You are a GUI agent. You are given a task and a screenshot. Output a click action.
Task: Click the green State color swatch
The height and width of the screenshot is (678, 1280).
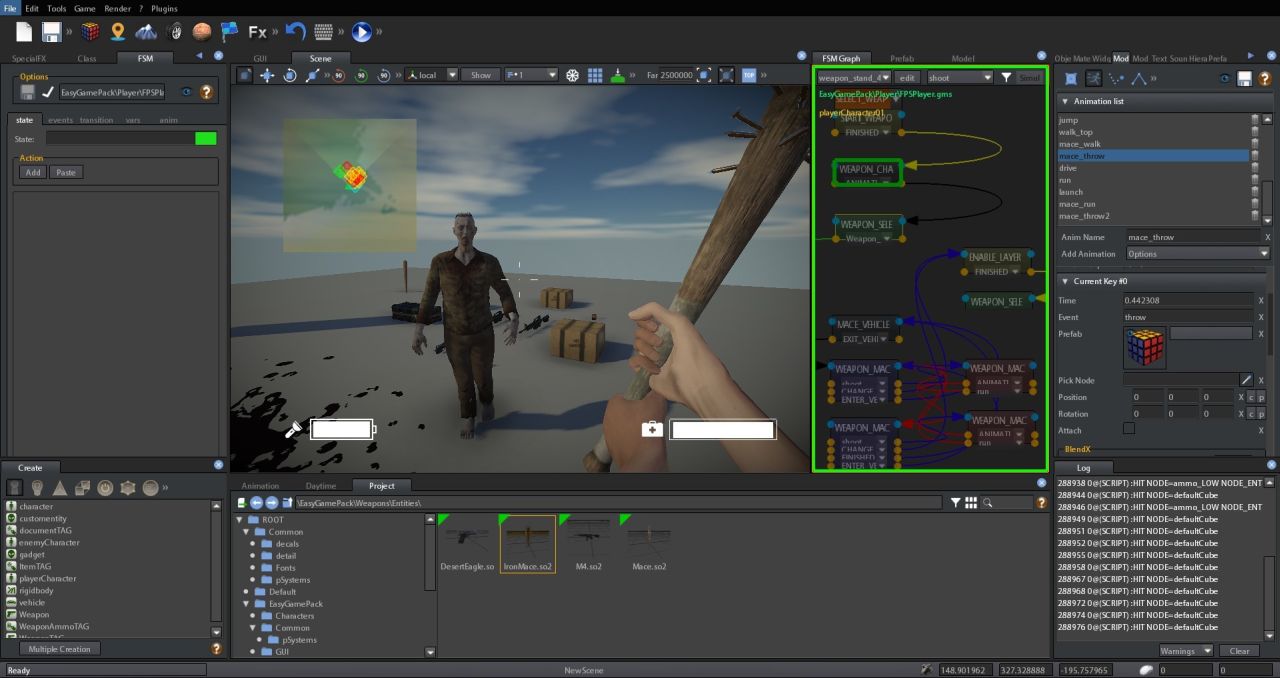point(206,139)
